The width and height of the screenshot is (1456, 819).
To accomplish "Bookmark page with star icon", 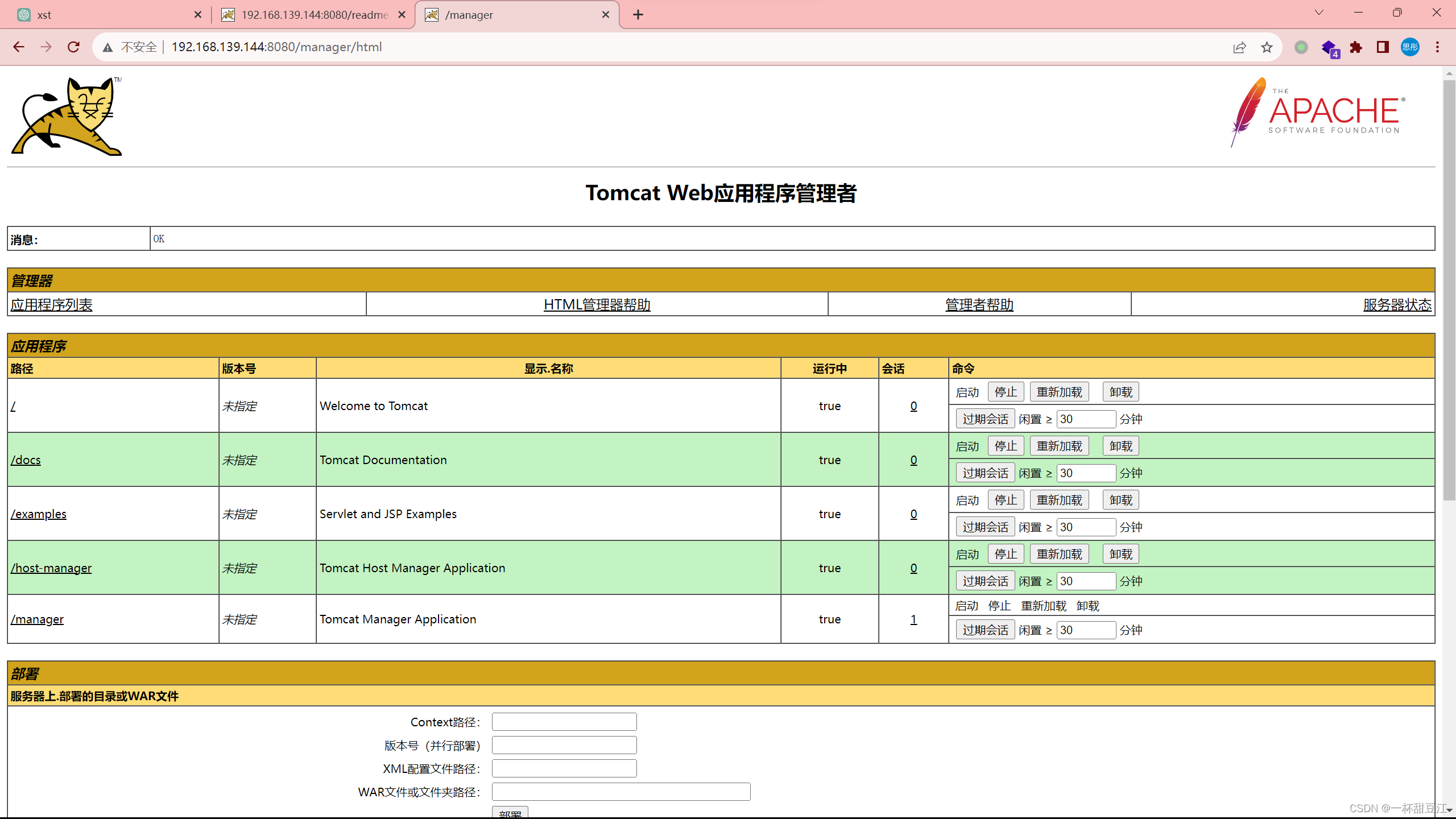I will (x=1267, y=47).
